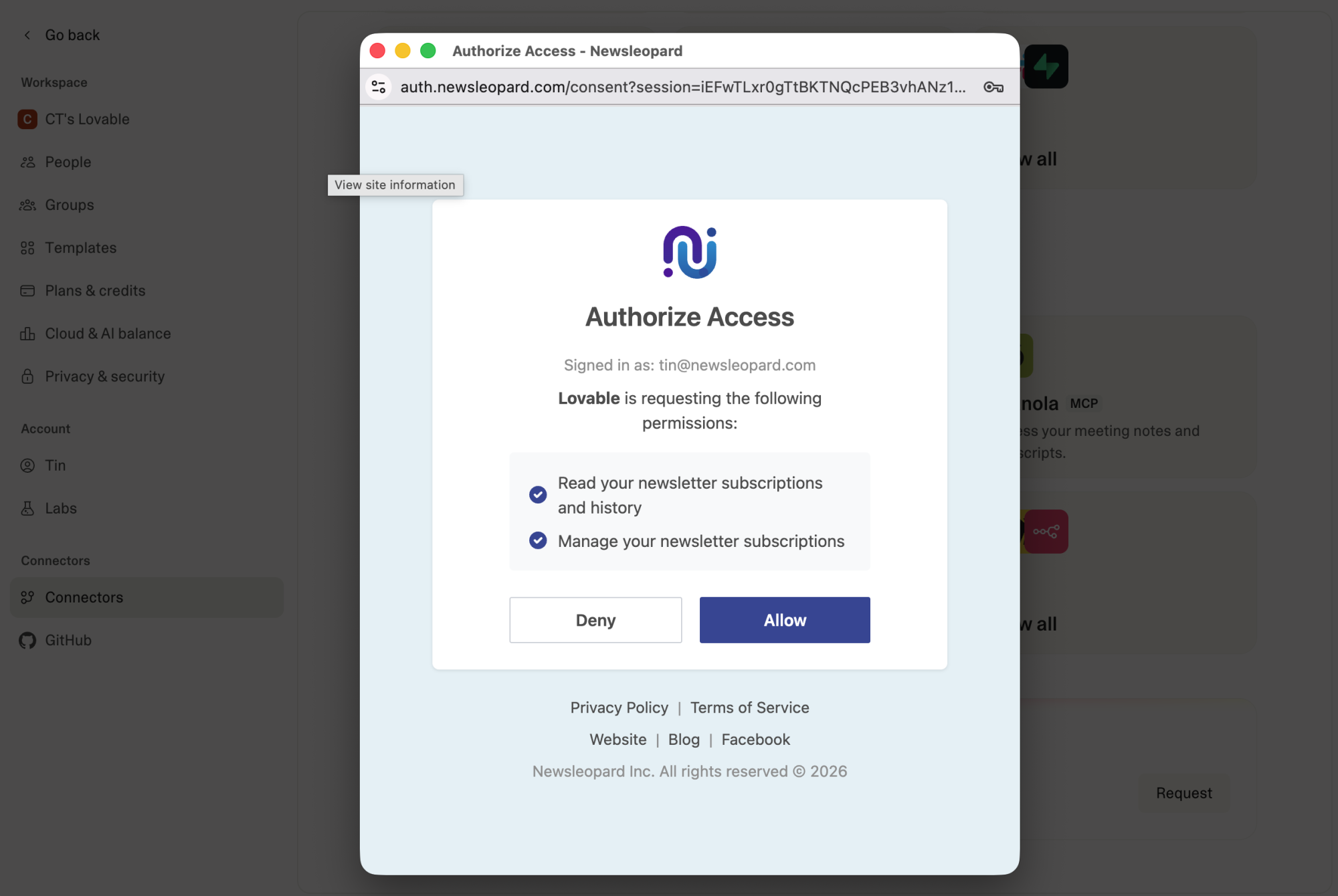This screenshot has width=1338, height=896.
Task: Toggle the manage newsletter subscriptions checkmark
Action: pyautogui.click(x=538, y=540)
